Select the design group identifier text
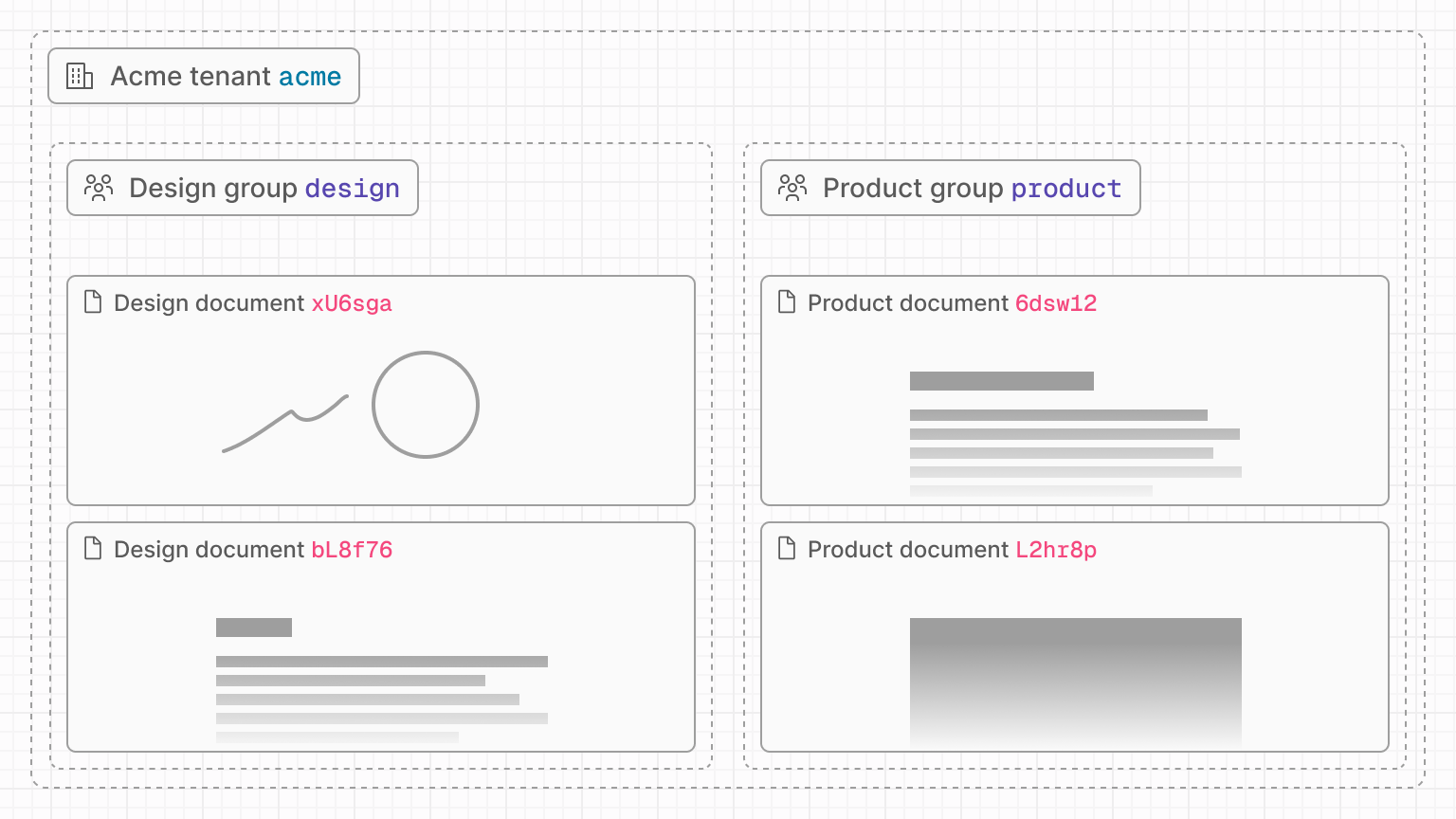The width and height of the screenshot is (1456, 819). (x=352, y=189)
